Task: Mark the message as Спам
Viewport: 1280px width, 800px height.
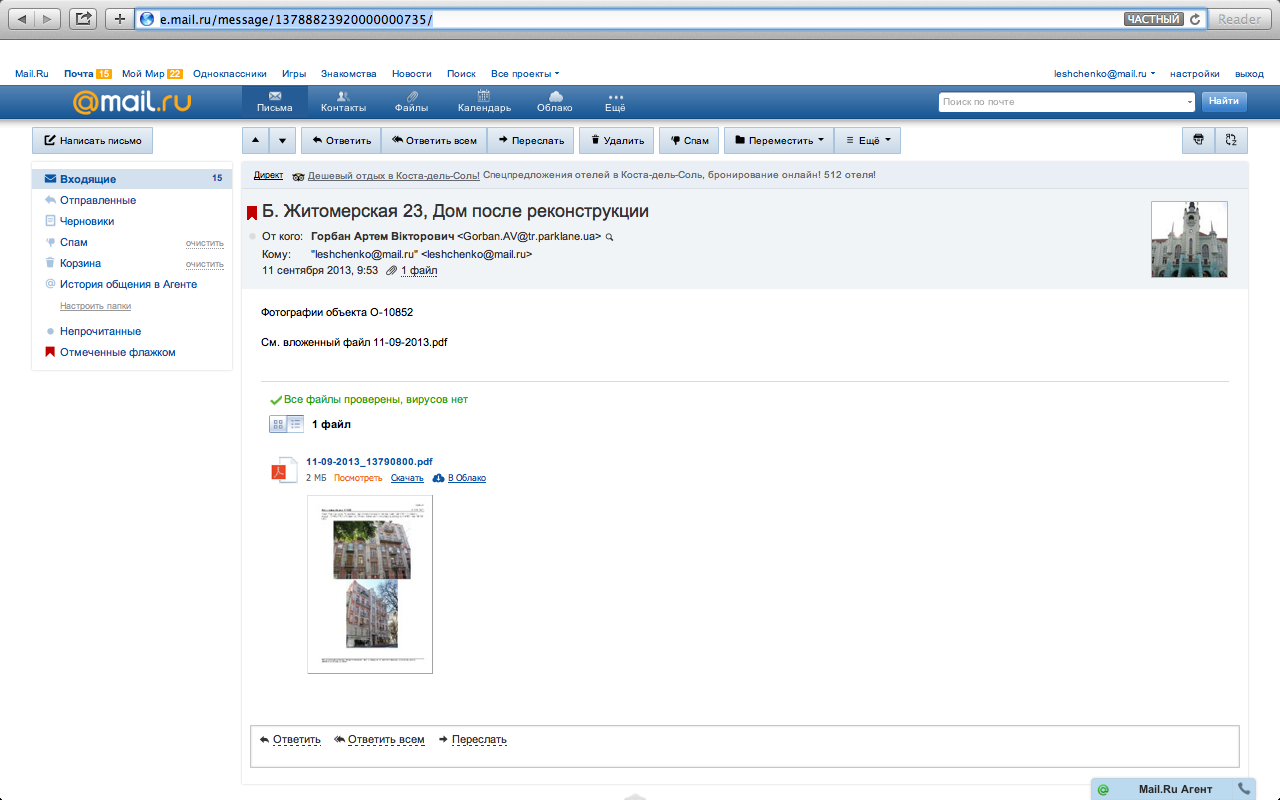Action: pyautogui.click(x=689, y=141)
